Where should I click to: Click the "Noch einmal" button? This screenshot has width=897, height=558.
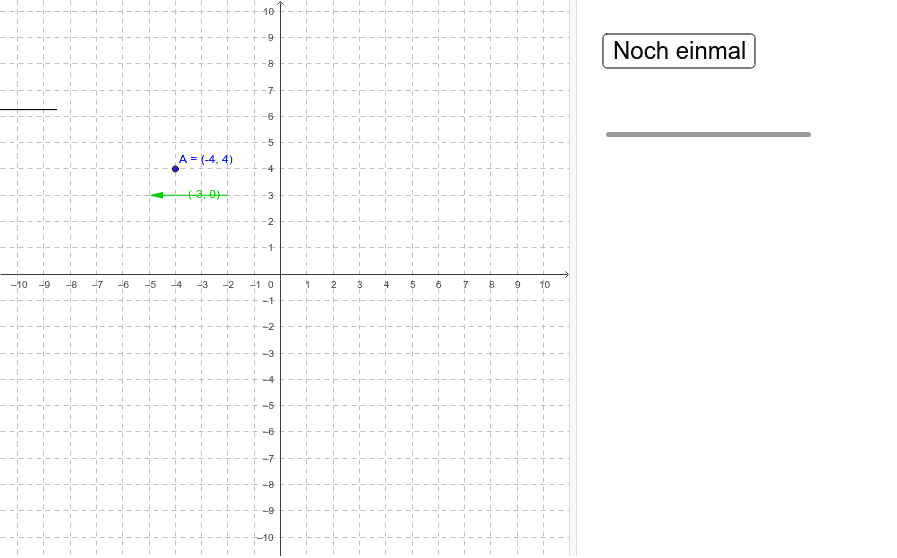(679, 51)
